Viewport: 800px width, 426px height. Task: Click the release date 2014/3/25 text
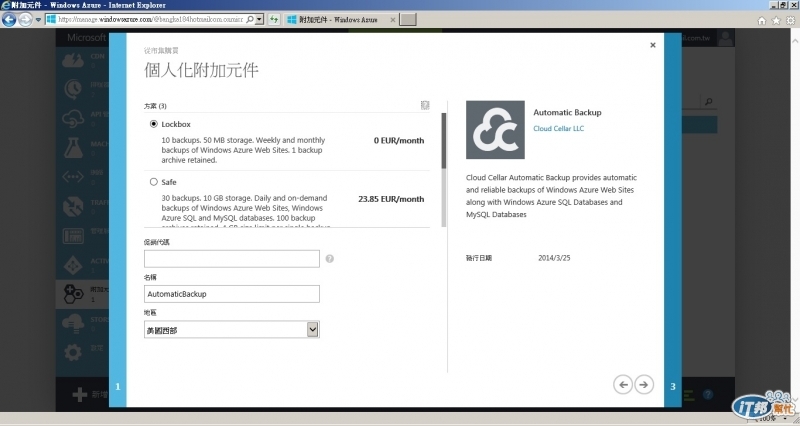(554, 258)
